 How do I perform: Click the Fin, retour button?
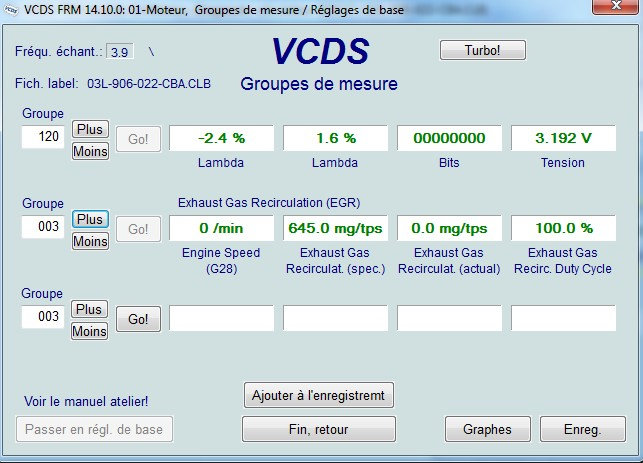click(319, 429)
